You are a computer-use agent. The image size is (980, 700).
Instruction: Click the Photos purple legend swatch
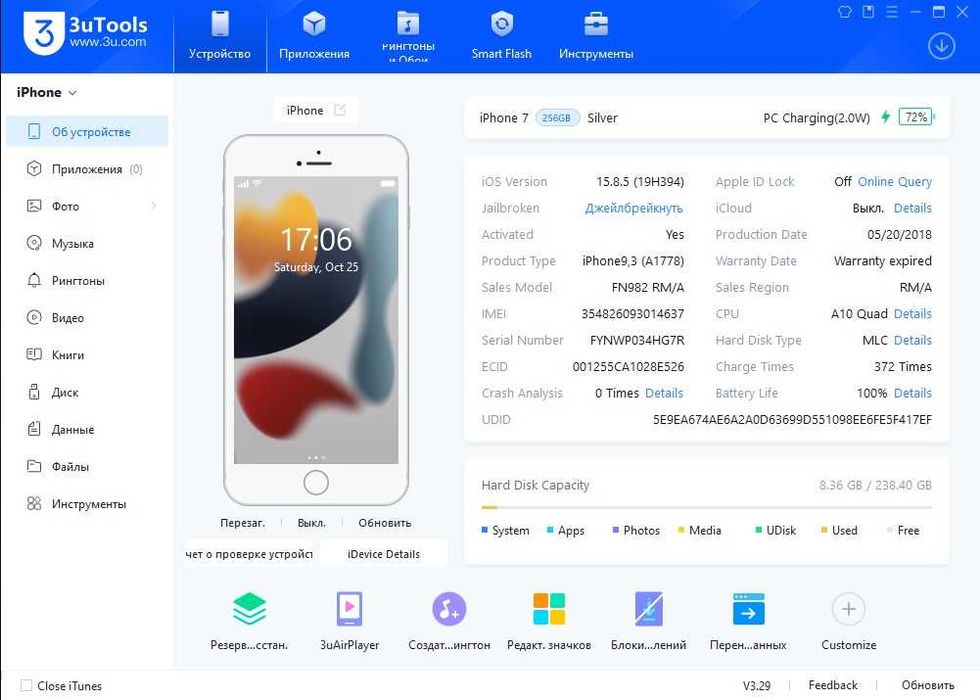[616, 530]
